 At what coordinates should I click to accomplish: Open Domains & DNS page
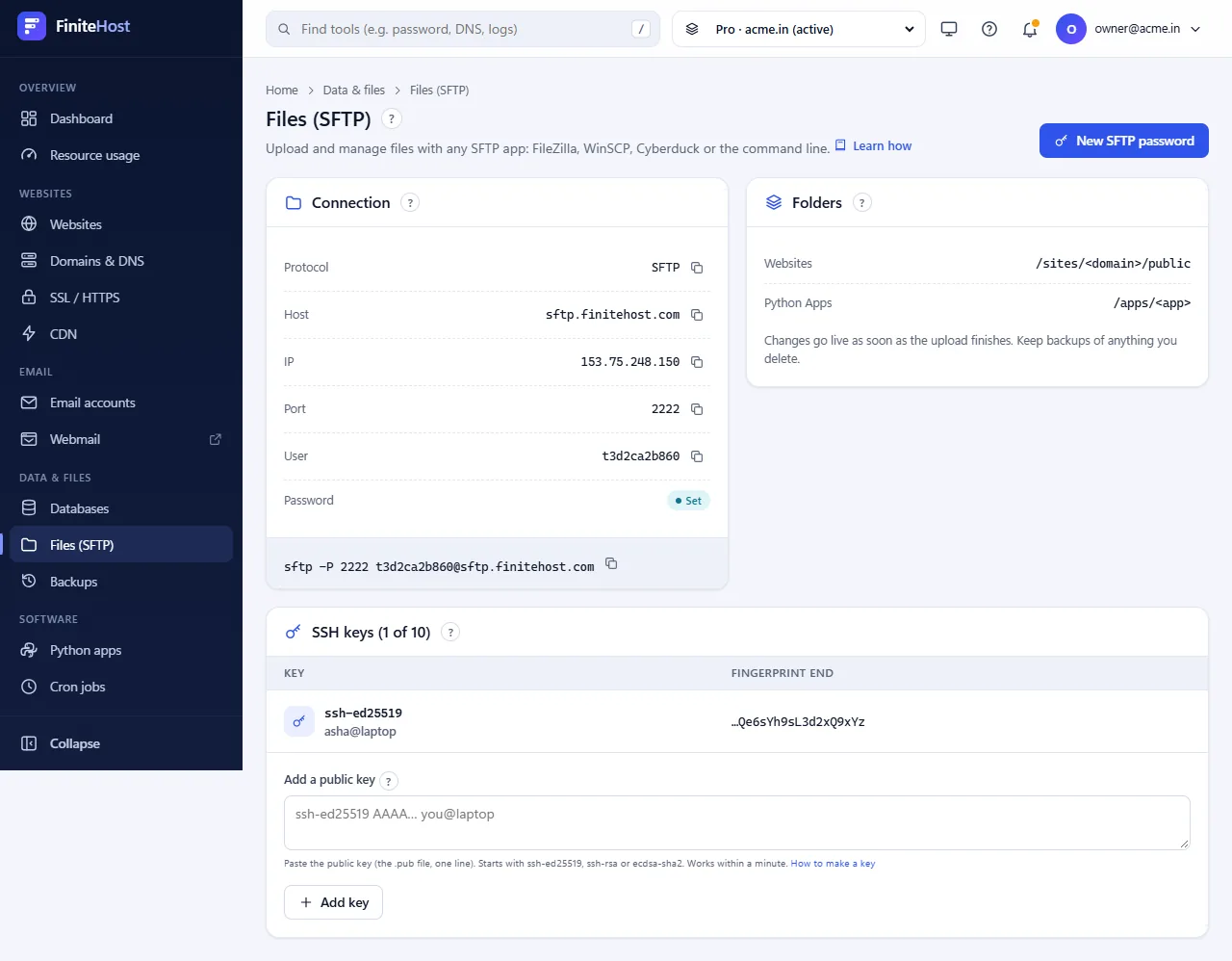[121, 261]
